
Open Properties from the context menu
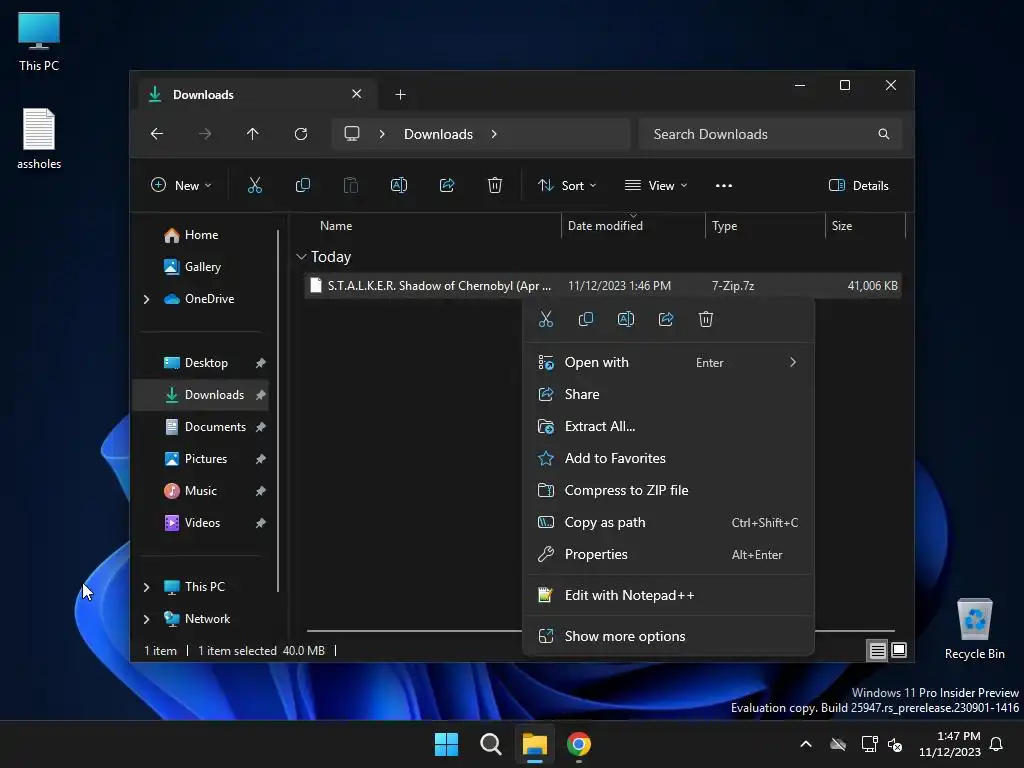click(x=668, y=554)
